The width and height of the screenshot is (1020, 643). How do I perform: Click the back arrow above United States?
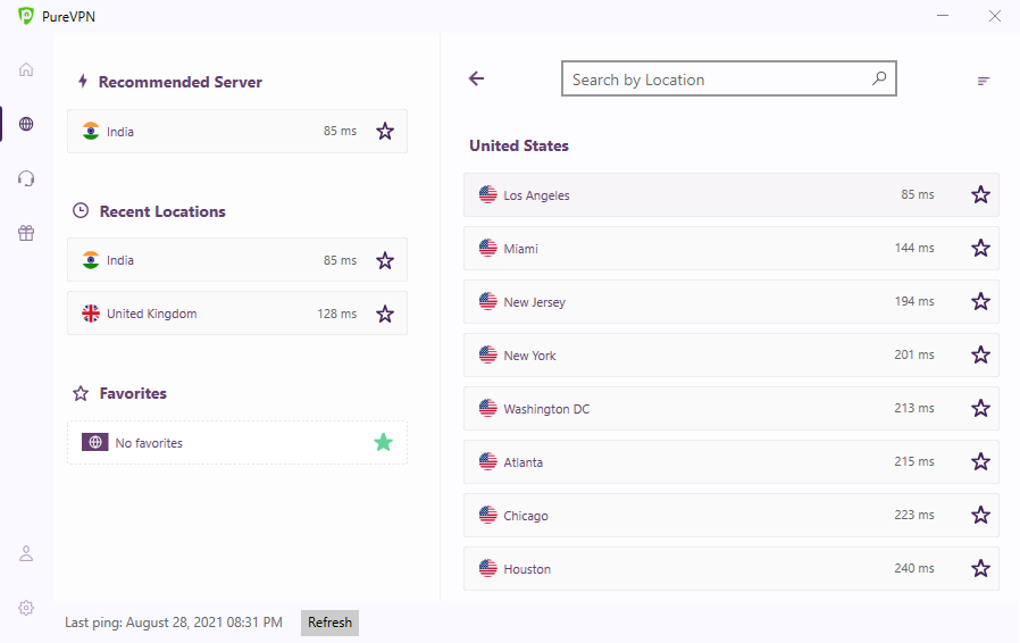click(x=477, y=78)
